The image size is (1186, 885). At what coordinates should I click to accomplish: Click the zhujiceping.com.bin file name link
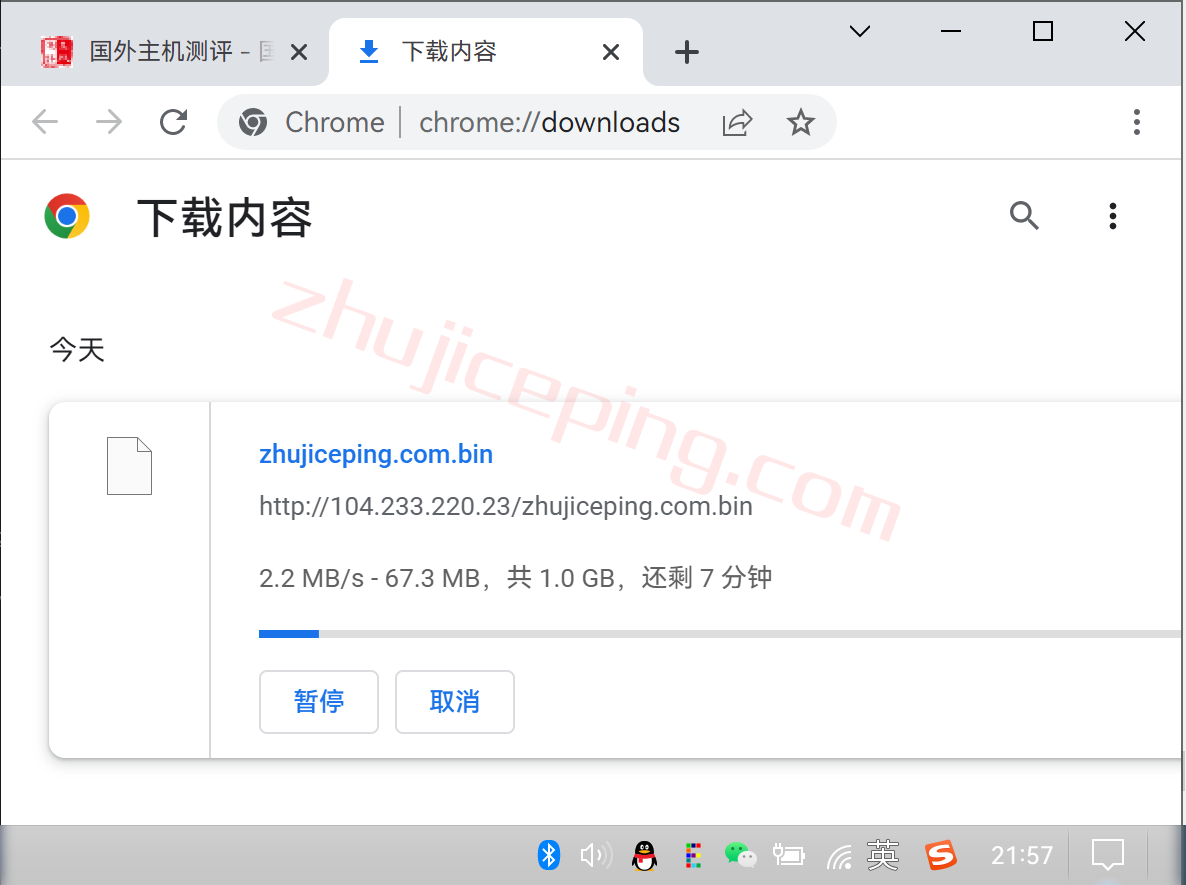pos(376,454)
